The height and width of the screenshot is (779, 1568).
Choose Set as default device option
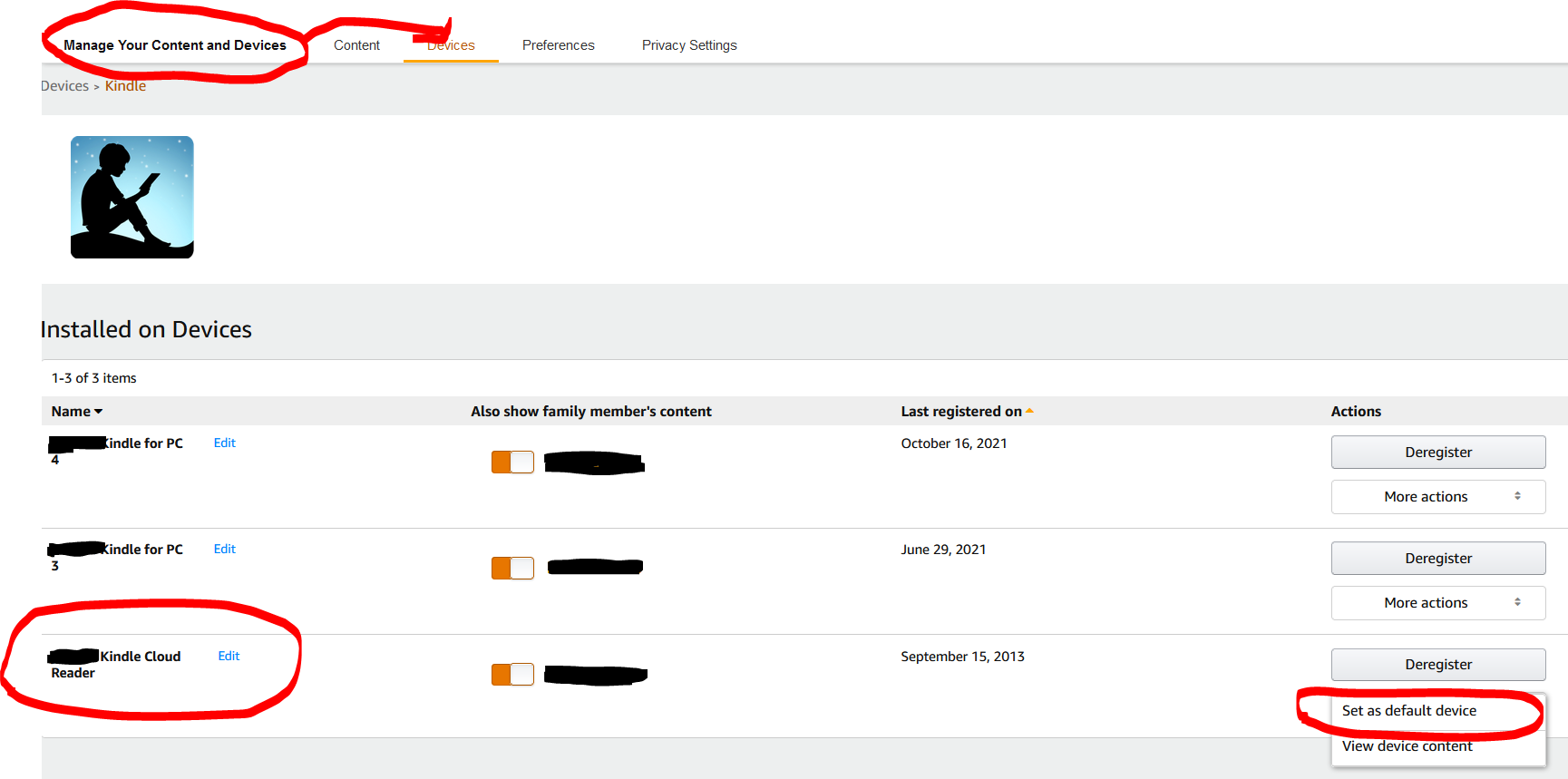(x=1409, y=711)
